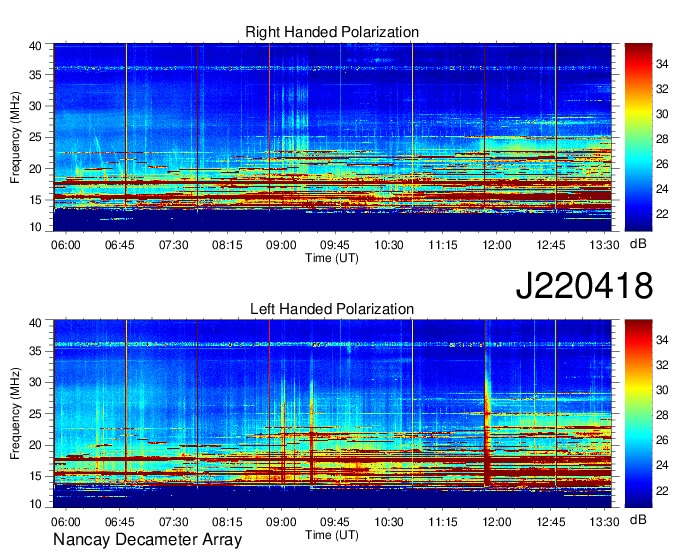The width and height of the screenshot is (680, 552).
Task: Click 13:30 time tick of Right Handed plot
Action: (x=604, y=245)
